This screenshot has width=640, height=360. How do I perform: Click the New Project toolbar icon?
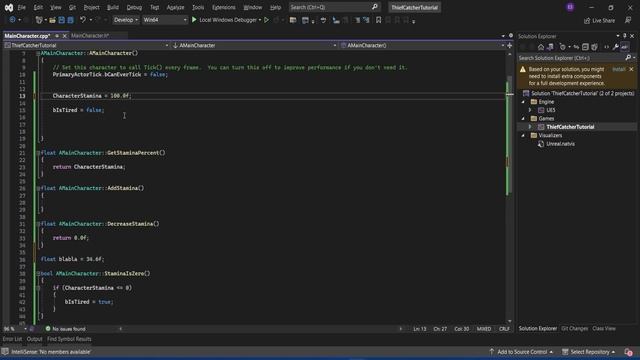click(39, 20)
